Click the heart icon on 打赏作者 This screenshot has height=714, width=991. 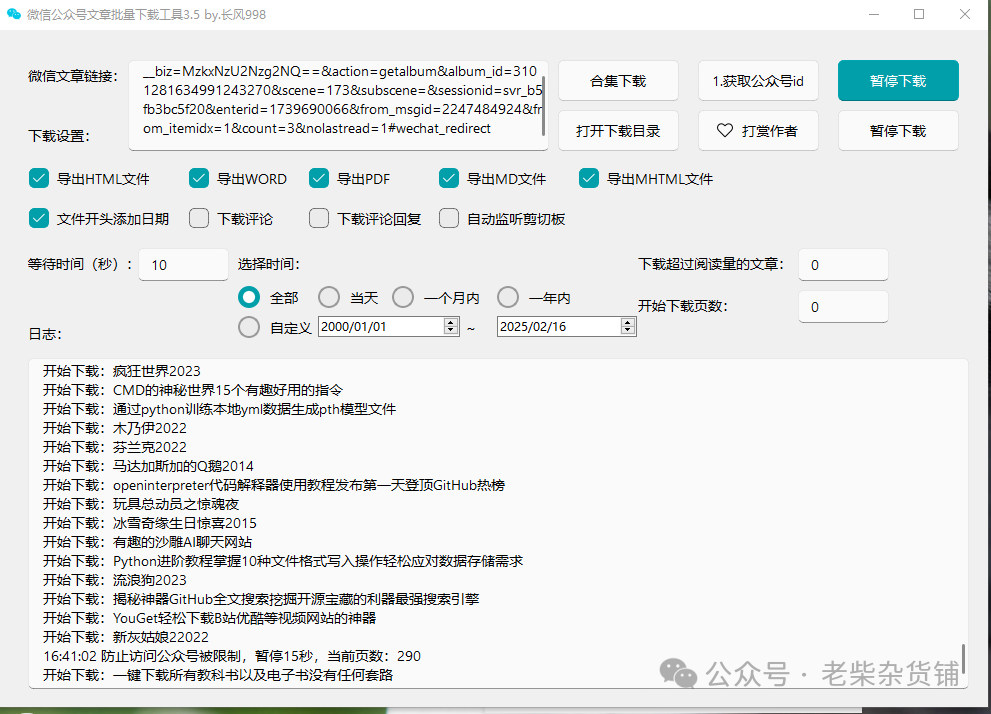pos(725,130)
